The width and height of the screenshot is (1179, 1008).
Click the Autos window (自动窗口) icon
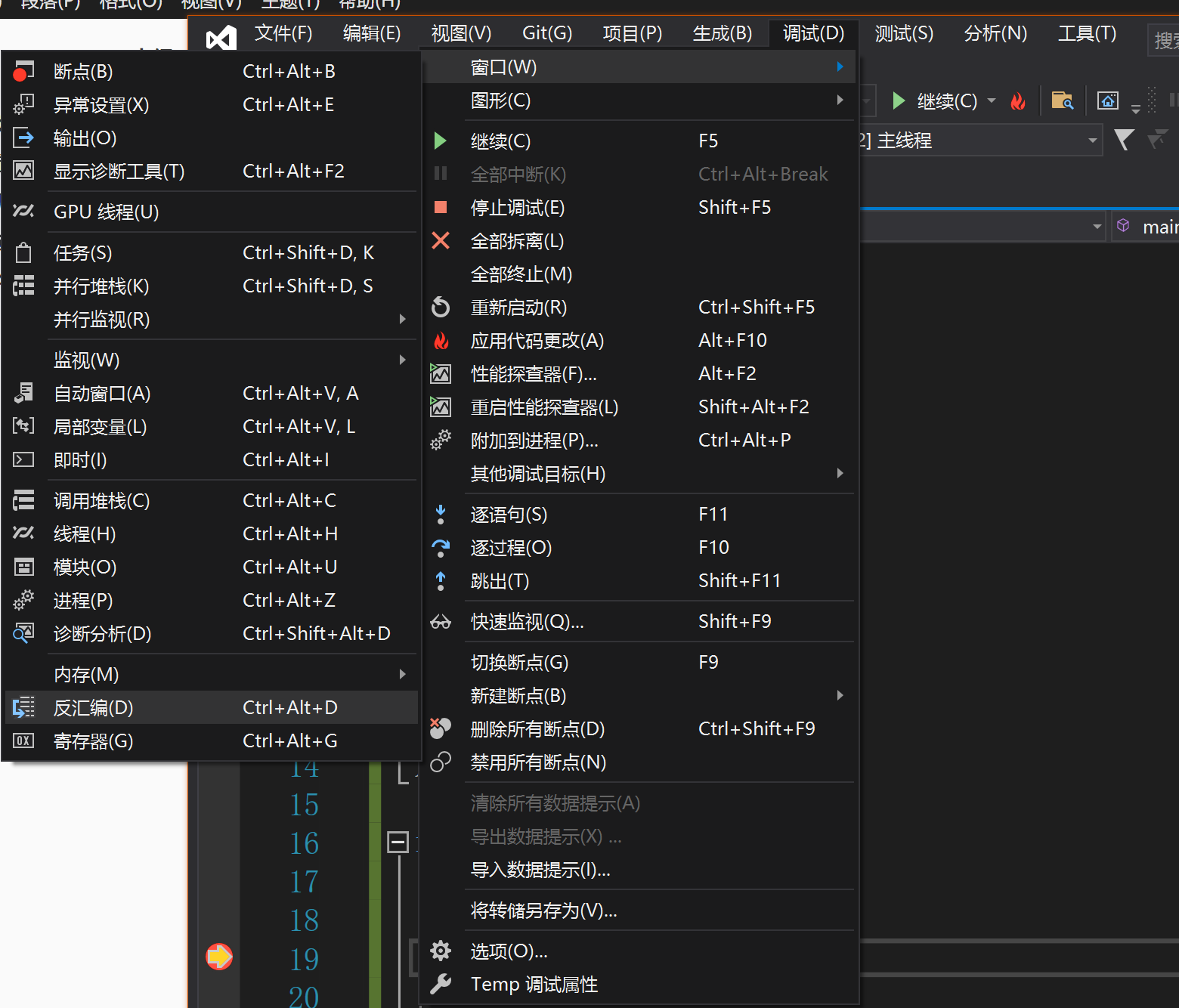click(23, 393)
